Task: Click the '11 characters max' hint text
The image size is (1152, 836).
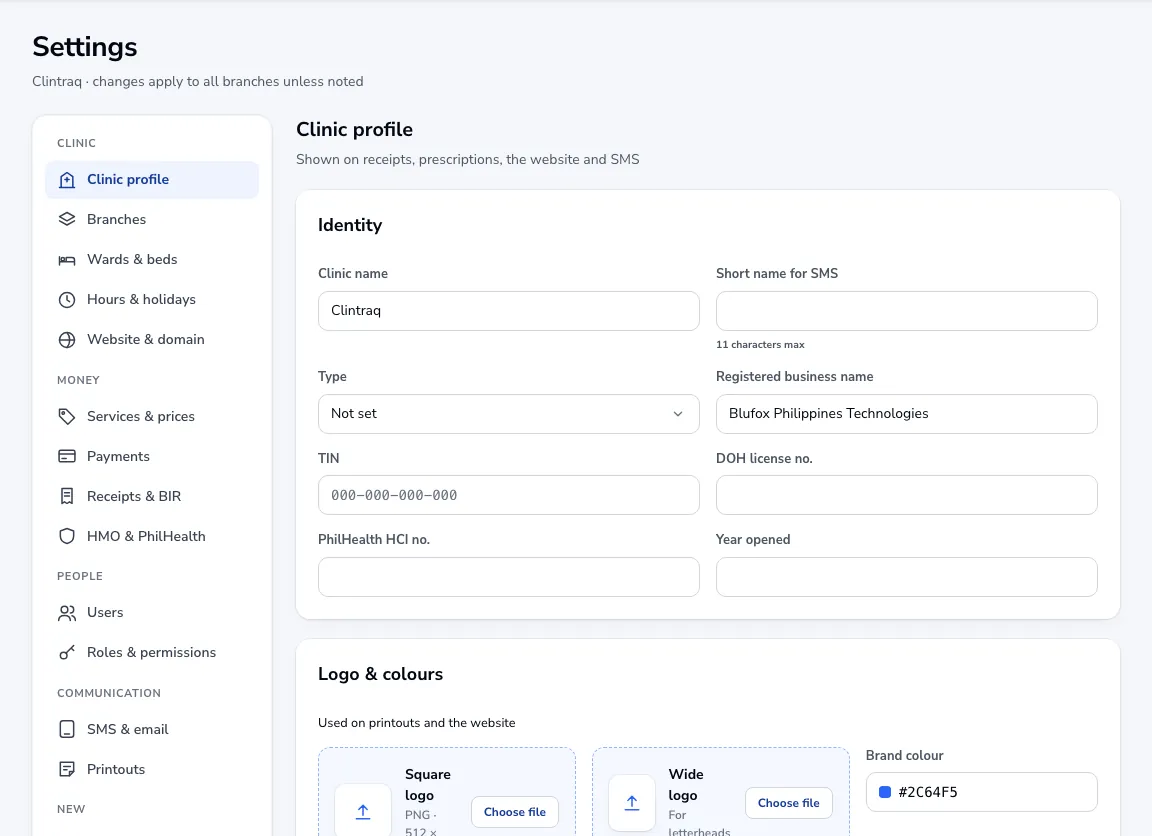Action: [760, 345]
